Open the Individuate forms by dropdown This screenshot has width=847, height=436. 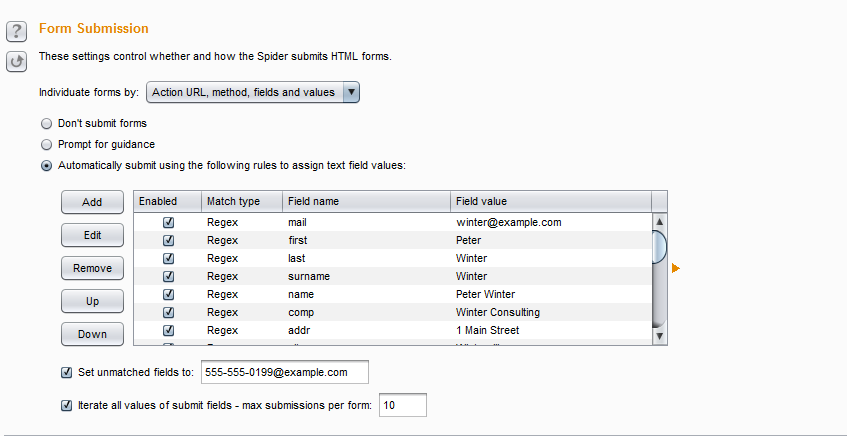pos(252,93)
